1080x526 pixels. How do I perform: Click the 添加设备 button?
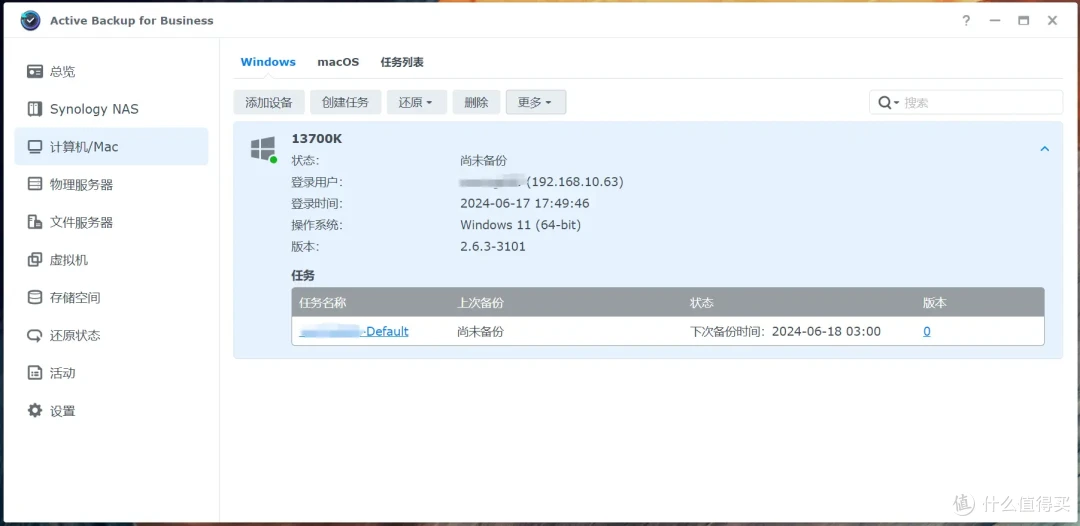[x=269, y=103]
